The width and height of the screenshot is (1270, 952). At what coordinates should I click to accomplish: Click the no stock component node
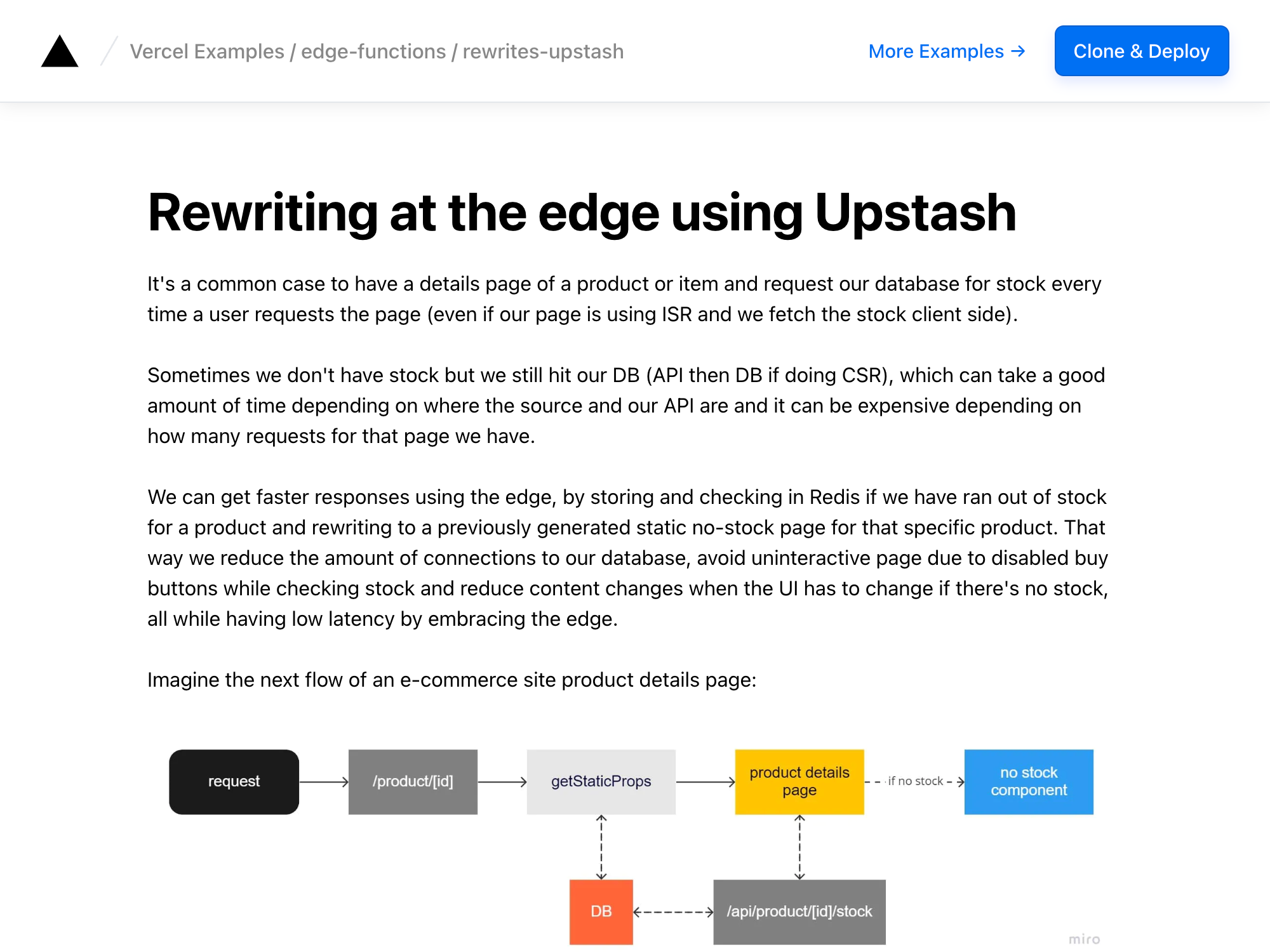point(1028,782)
